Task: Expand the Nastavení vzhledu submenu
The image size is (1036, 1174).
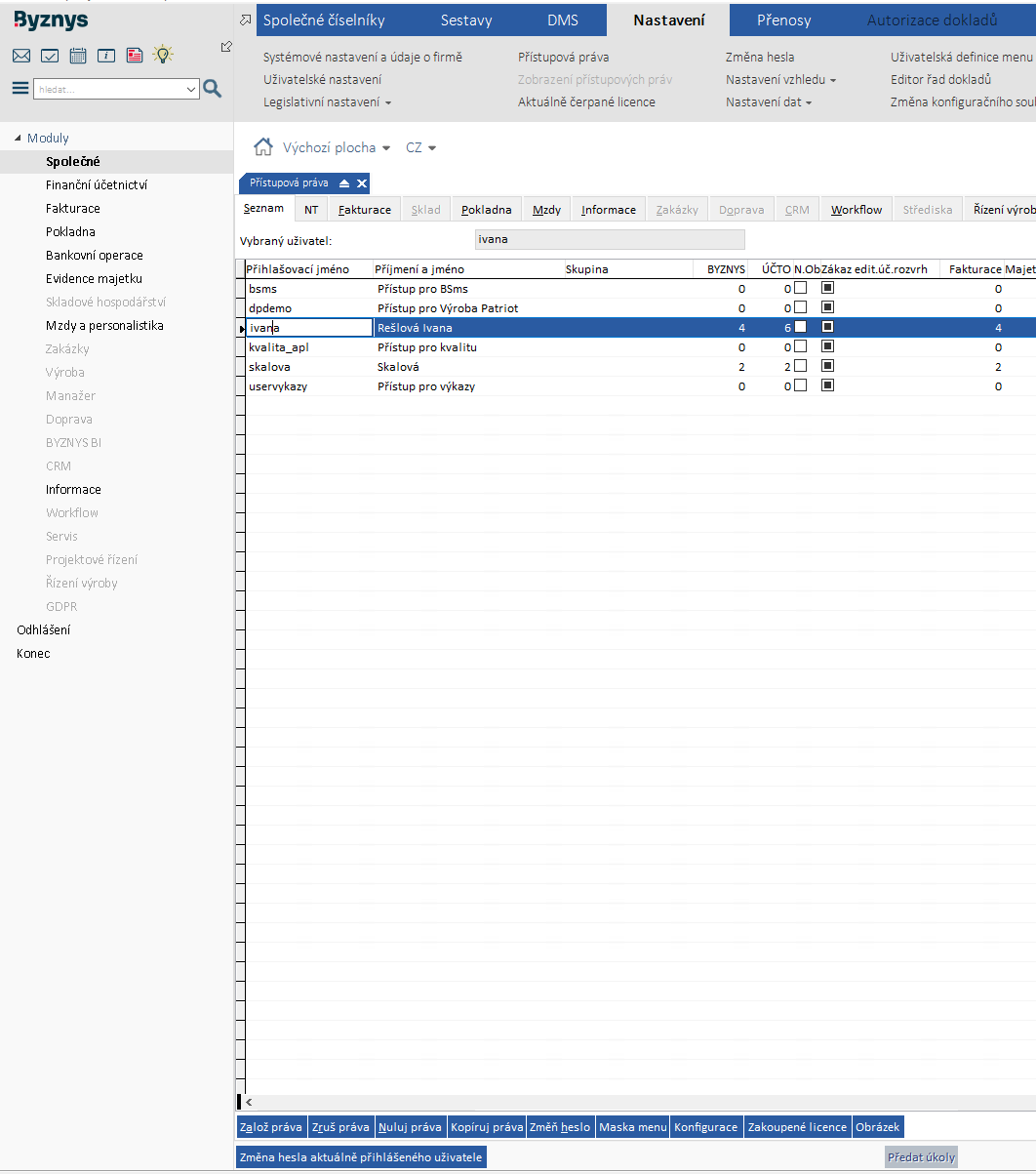Action: click(x=780, y=80)
